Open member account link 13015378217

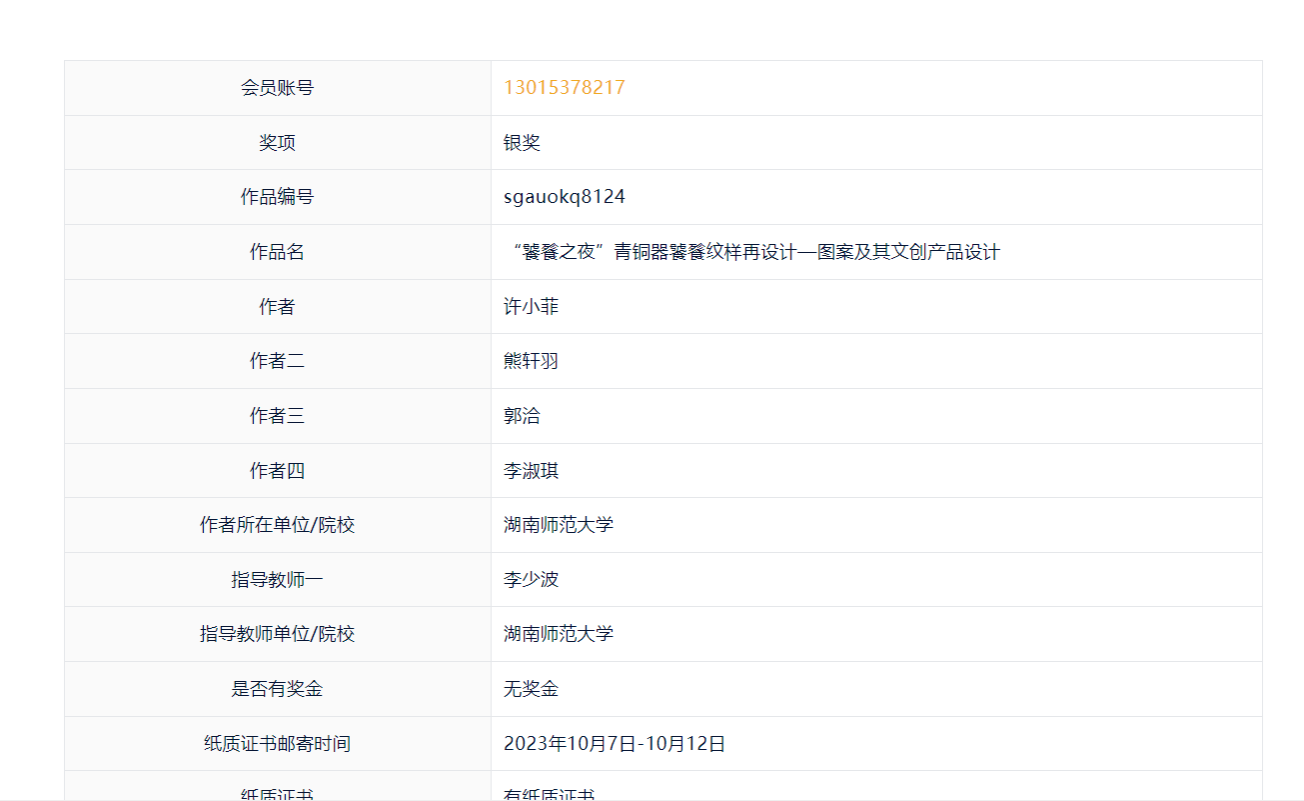click(x=564, y=88)
